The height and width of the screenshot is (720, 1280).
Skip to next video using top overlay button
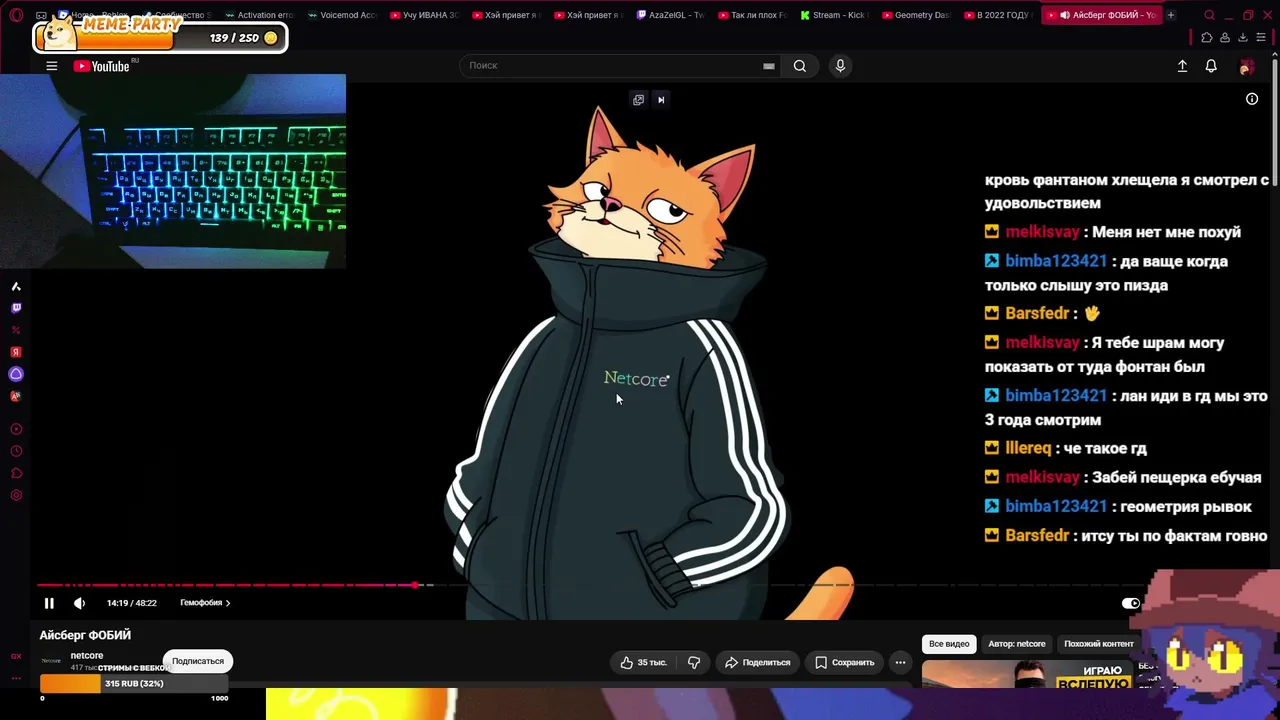tap(661, 99)
